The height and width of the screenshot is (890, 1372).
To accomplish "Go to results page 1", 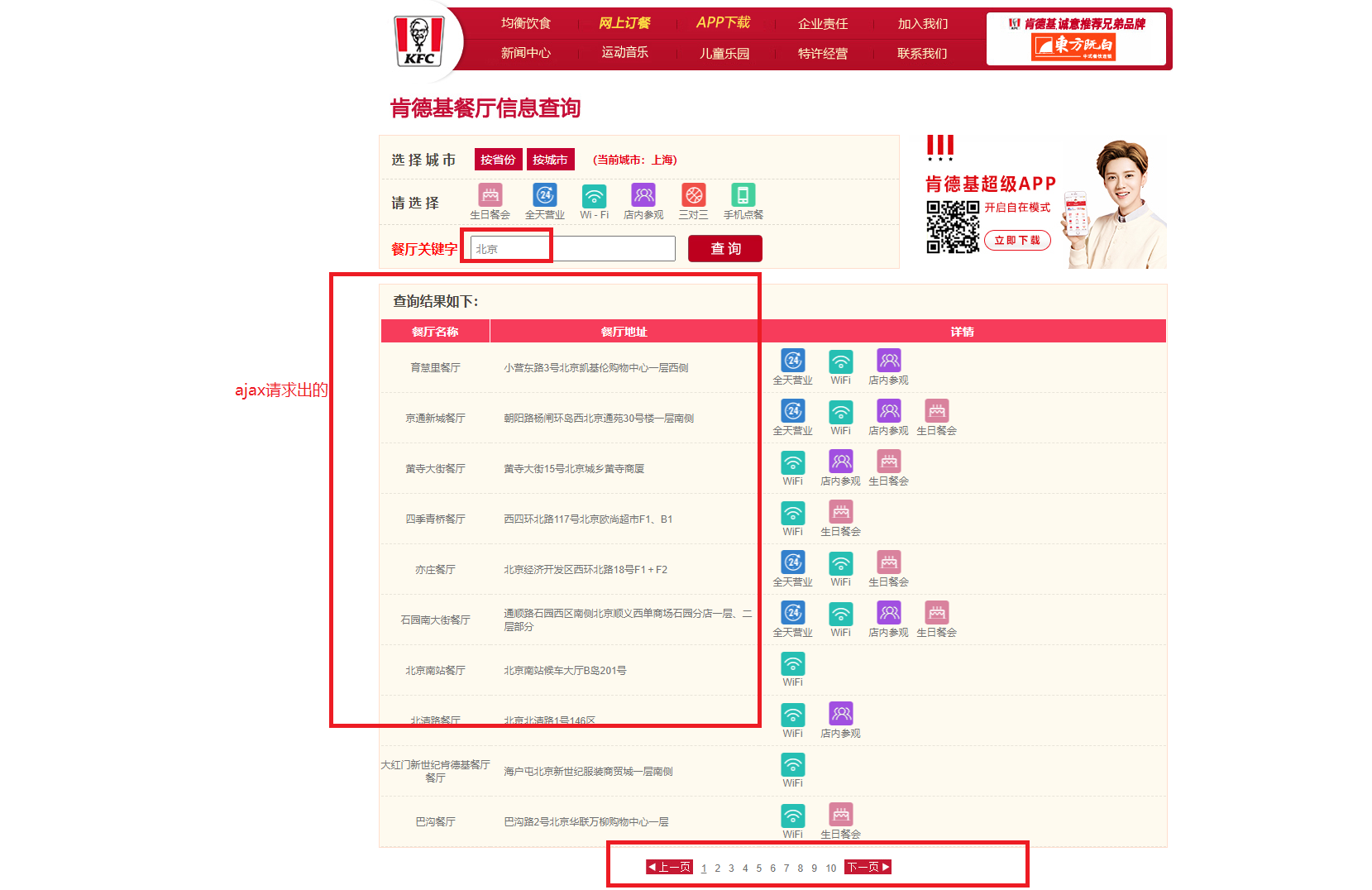I will [704, 868].
